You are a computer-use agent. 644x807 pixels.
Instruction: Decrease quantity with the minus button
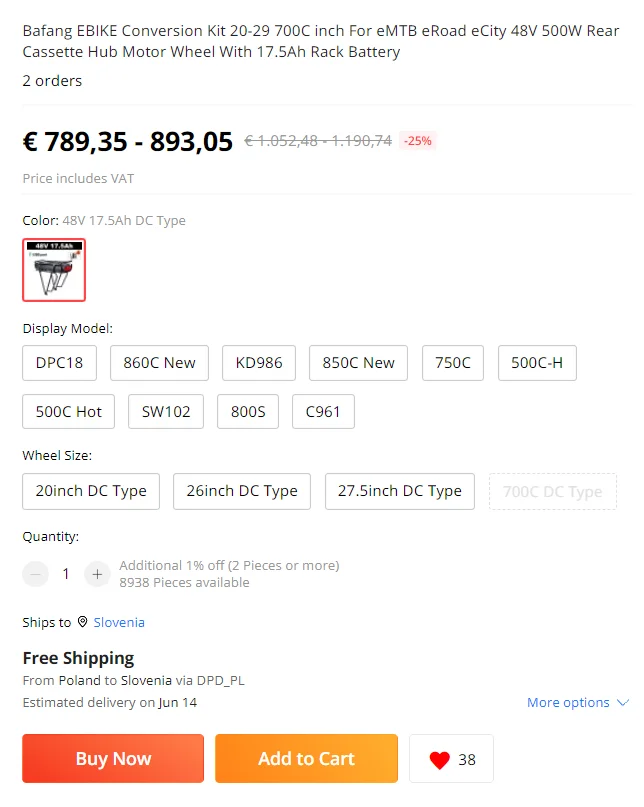[x=36, y=574]
